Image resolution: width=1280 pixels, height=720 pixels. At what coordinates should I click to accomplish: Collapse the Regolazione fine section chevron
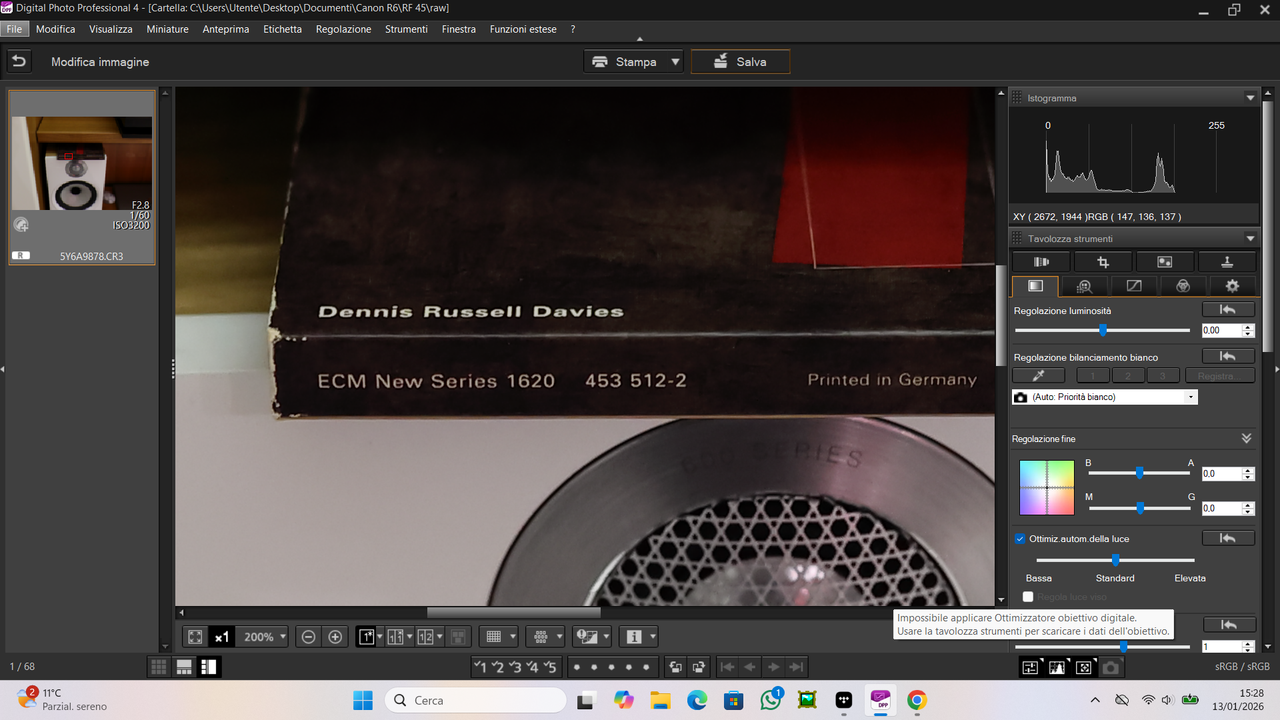click(1246, 438)
